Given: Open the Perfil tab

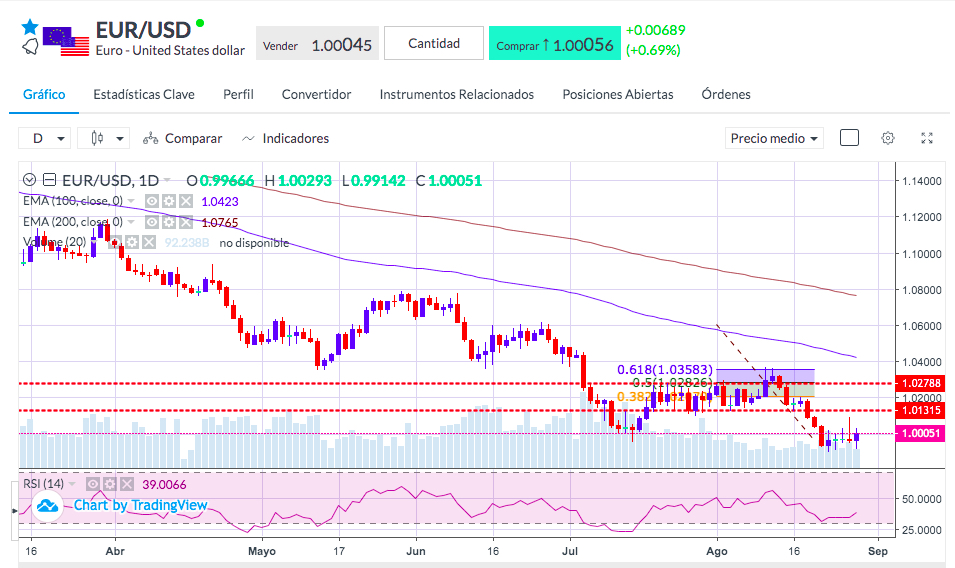Looking at the screenshot, I should [x=238, y=94].
